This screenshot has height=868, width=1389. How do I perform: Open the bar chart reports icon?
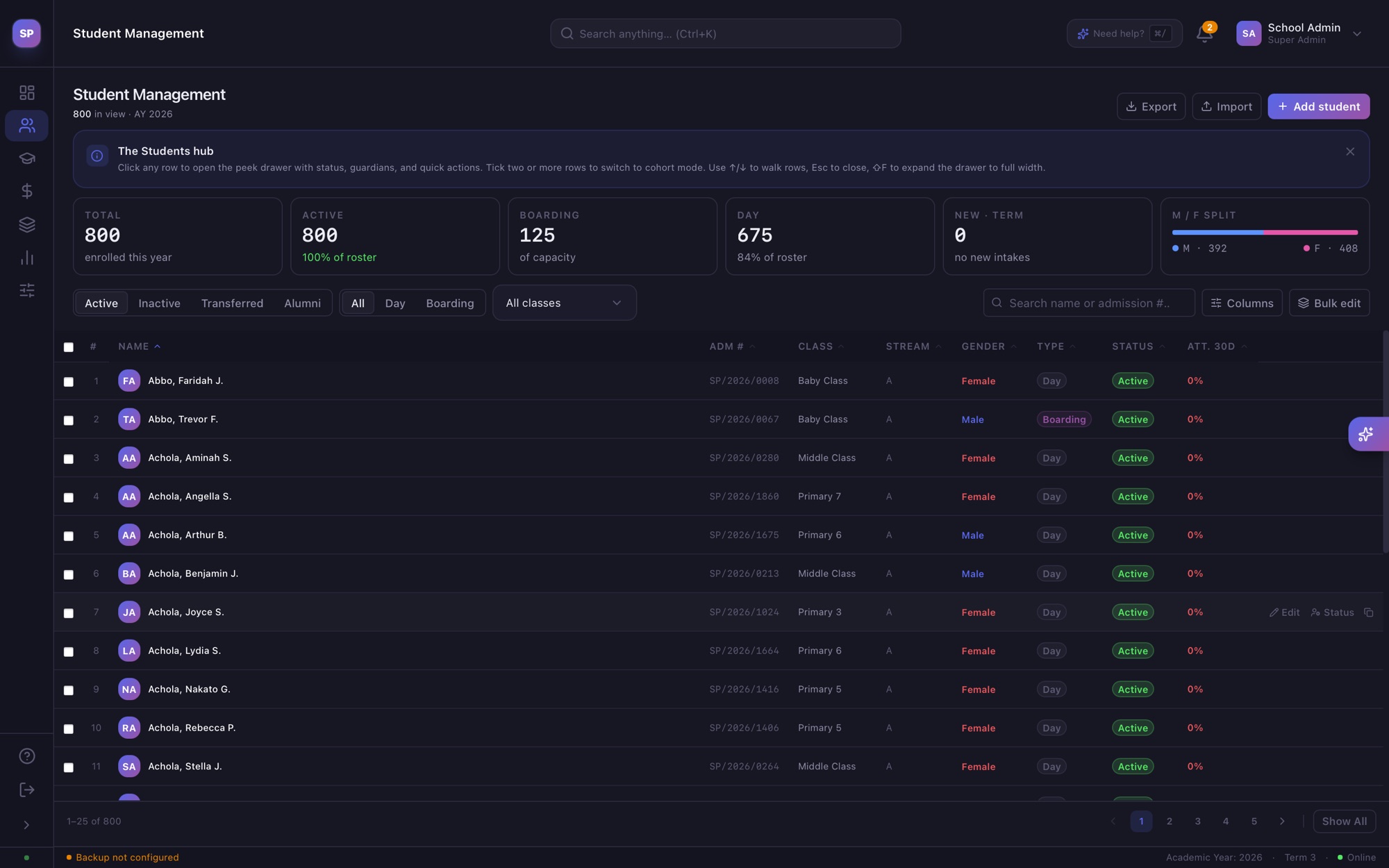click(x=26, y=258)
